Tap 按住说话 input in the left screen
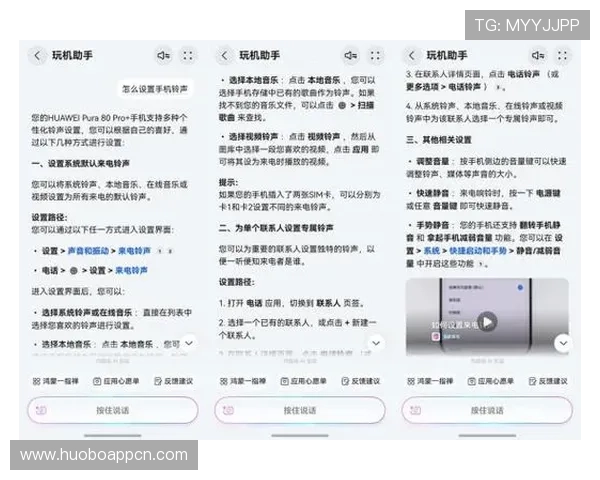This screenshot has width=600, height=480. (113, 410)
